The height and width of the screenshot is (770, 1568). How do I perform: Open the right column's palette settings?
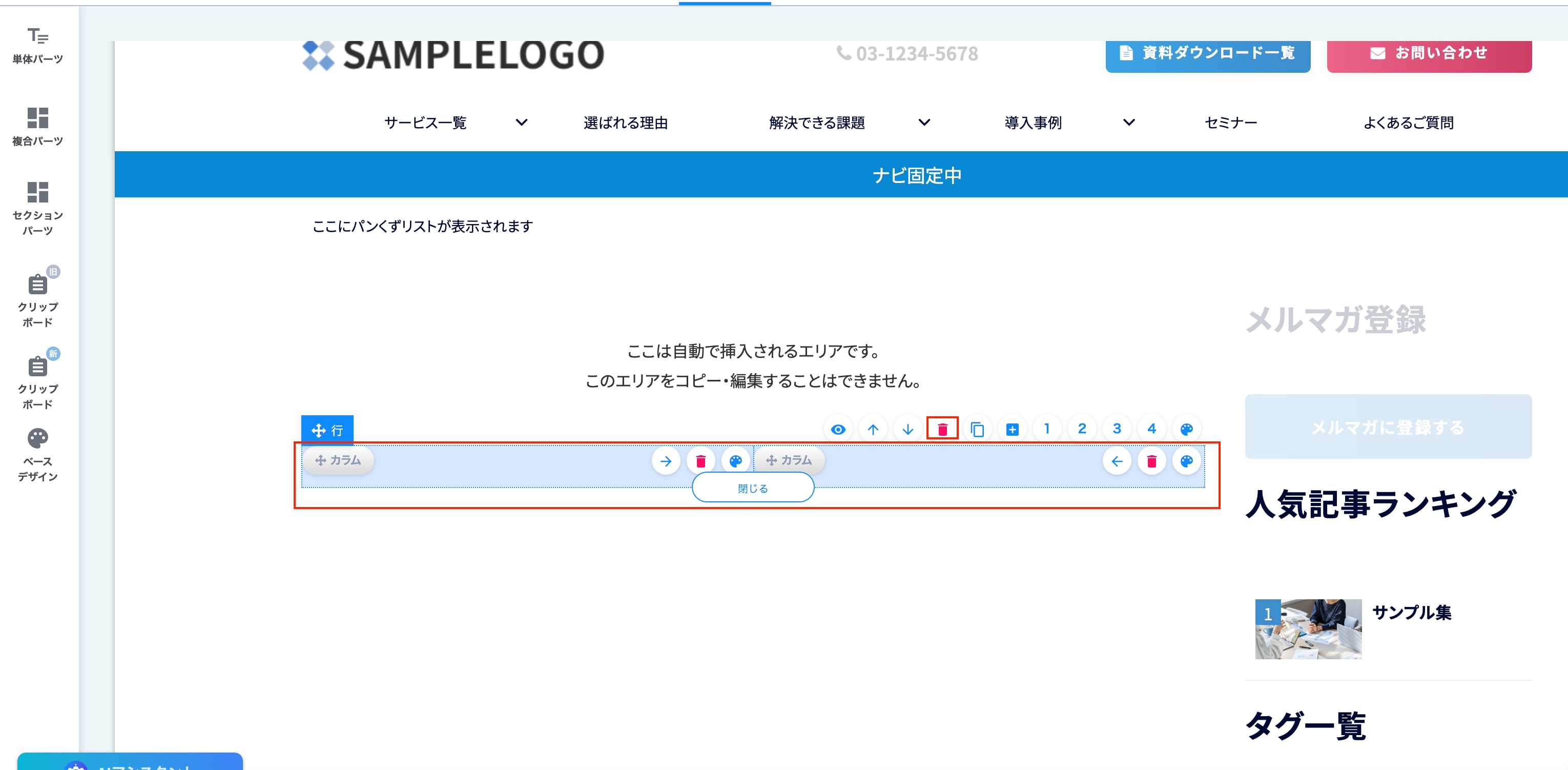[x=1186, y=461]
